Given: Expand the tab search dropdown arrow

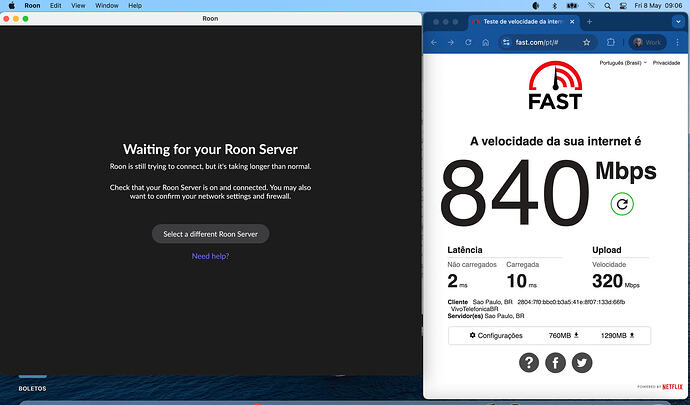Looking at the screenshot, I should 678,22.
